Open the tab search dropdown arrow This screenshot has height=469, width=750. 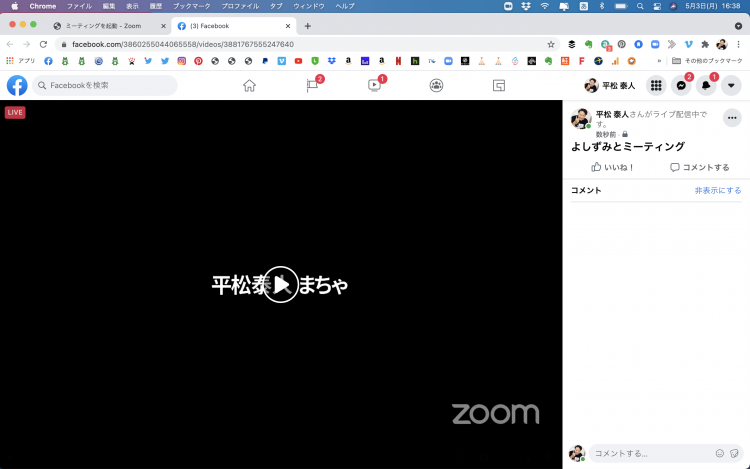(738, 26)
